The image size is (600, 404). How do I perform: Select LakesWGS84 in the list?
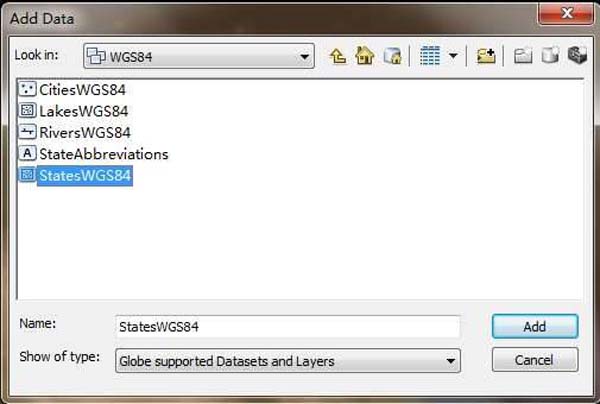(x=73, y=111)
